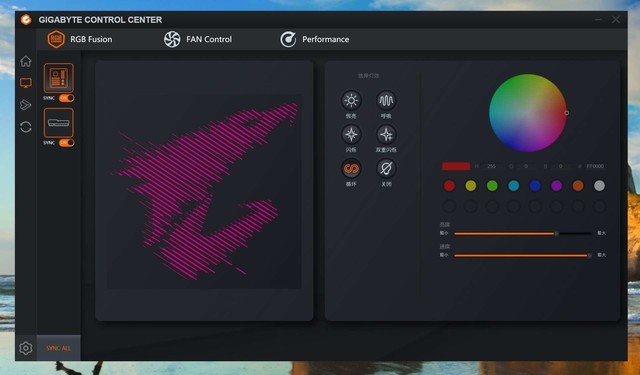The height and width of the screenshot is (375, 640).
Task: Click the FF0000 hex color field
Action: click(x=595, y=166)
